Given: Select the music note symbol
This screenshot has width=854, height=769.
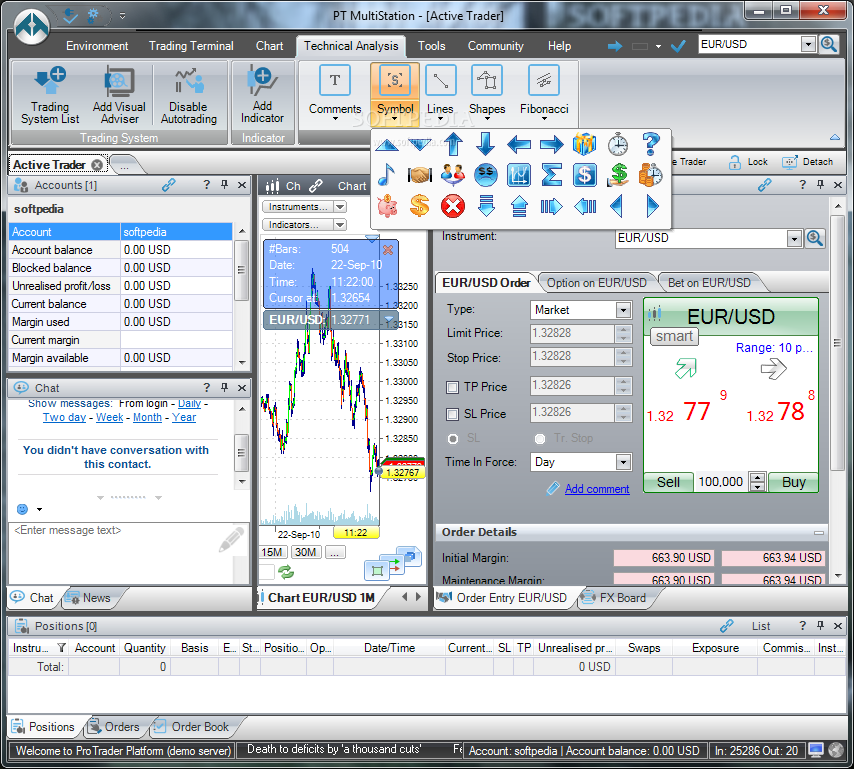Looking at the screenshot, I should coord(386,175).
